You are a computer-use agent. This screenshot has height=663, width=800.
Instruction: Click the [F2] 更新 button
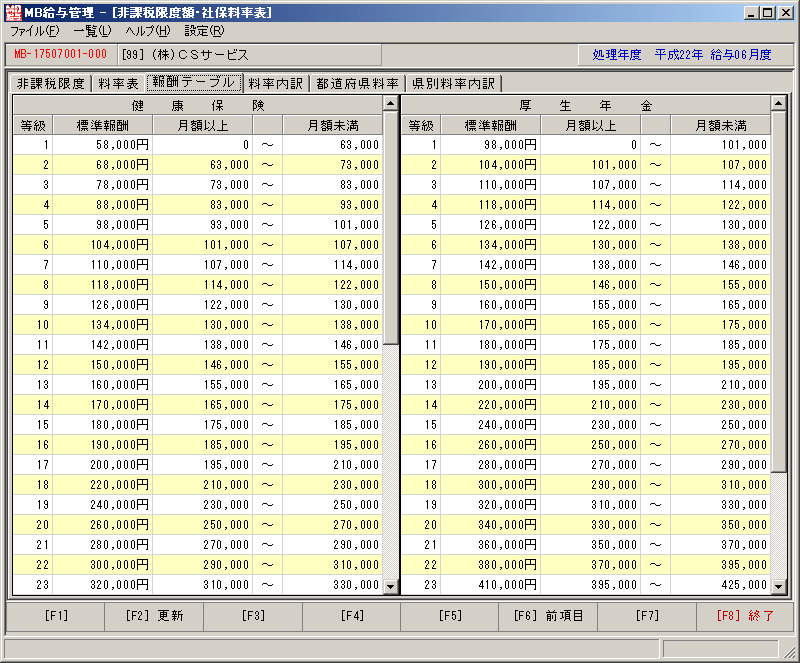point(154,616)
